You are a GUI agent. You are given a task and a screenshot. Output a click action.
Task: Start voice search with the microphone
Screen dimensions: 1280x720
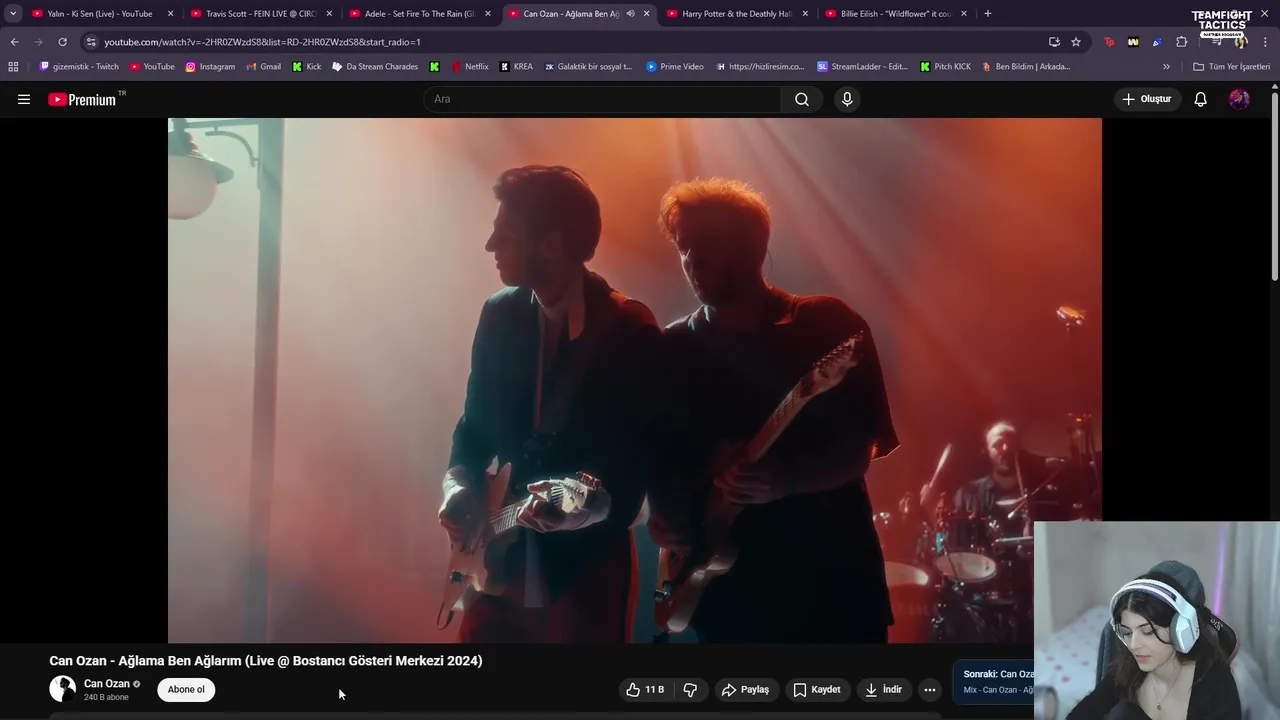[847, 99]
